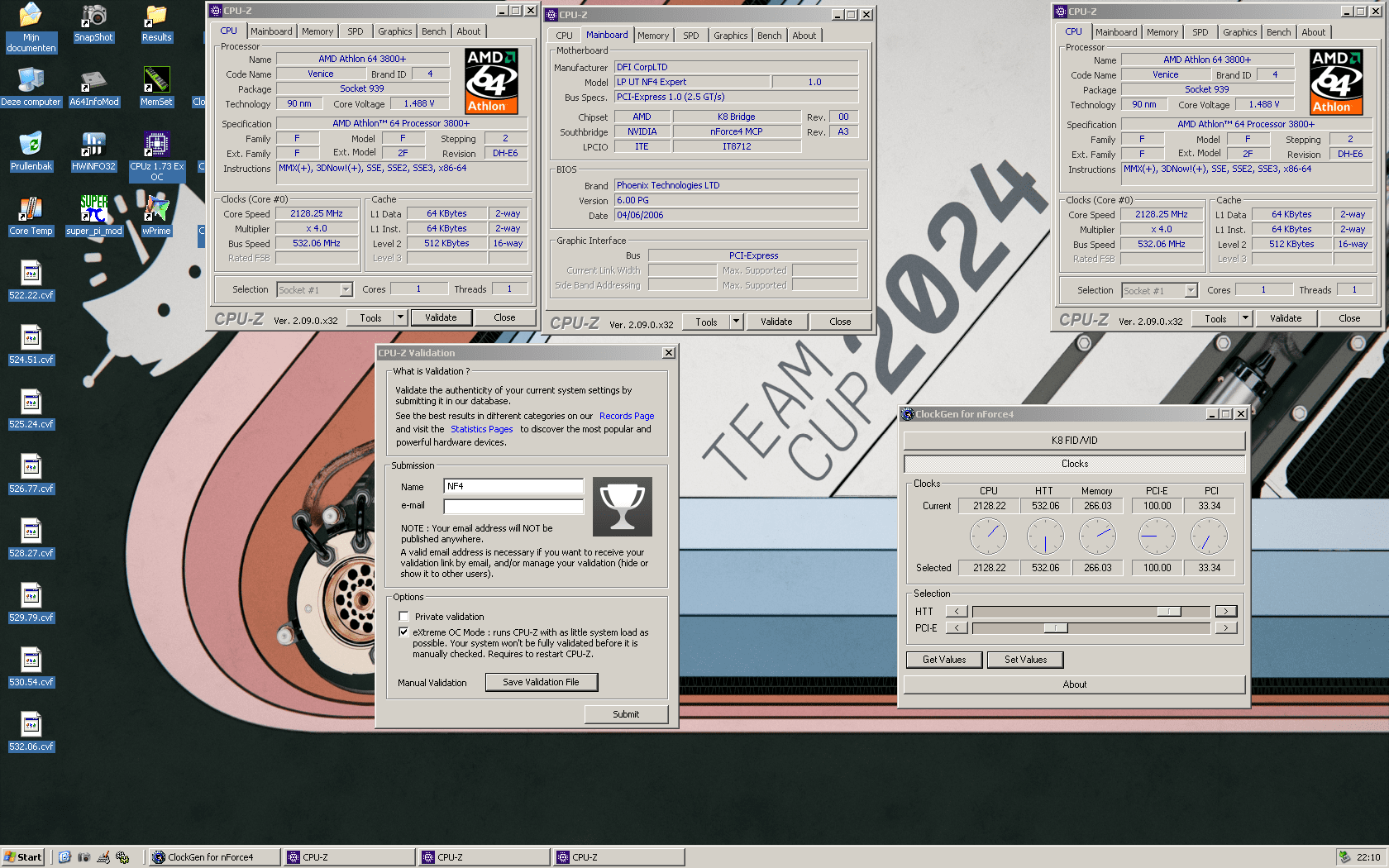This screenshot has width=1389, height=868.
Task: Click Validate in the right CPU-Z window
Action: (x=1286, y=318)
